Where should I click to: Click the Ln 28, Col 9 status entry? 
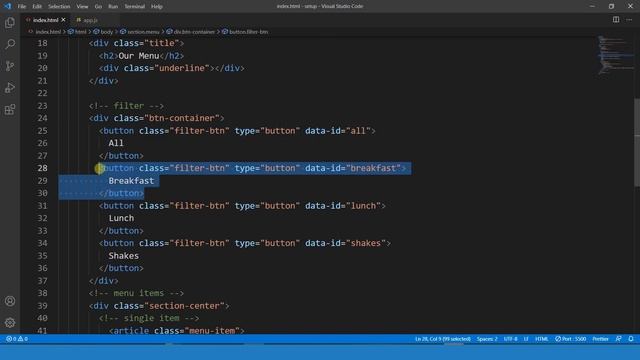tap(442, 339)
